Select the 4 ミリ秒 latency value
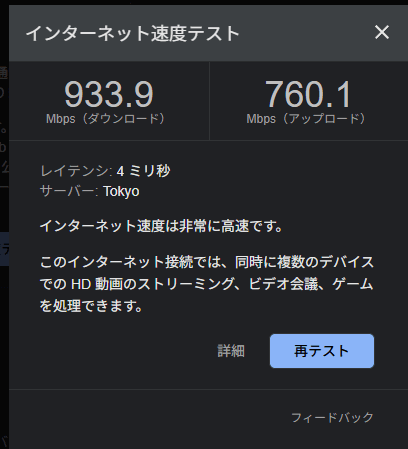The image size is (408, 449). coord(143,171)
